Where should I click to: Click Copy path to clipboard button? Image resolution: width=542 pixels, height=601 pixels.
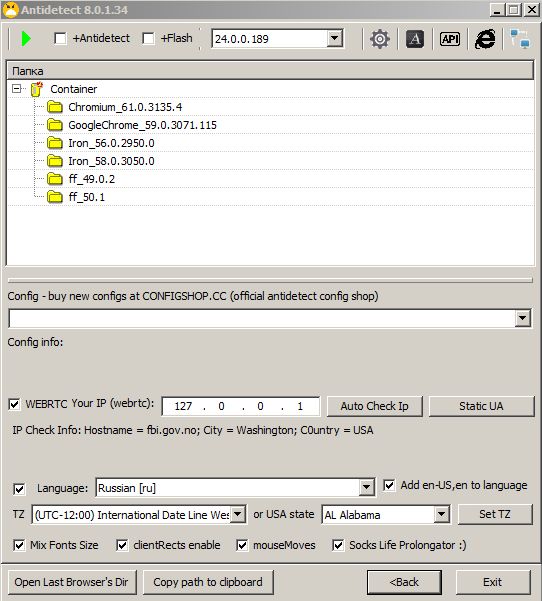pos(208,582)
